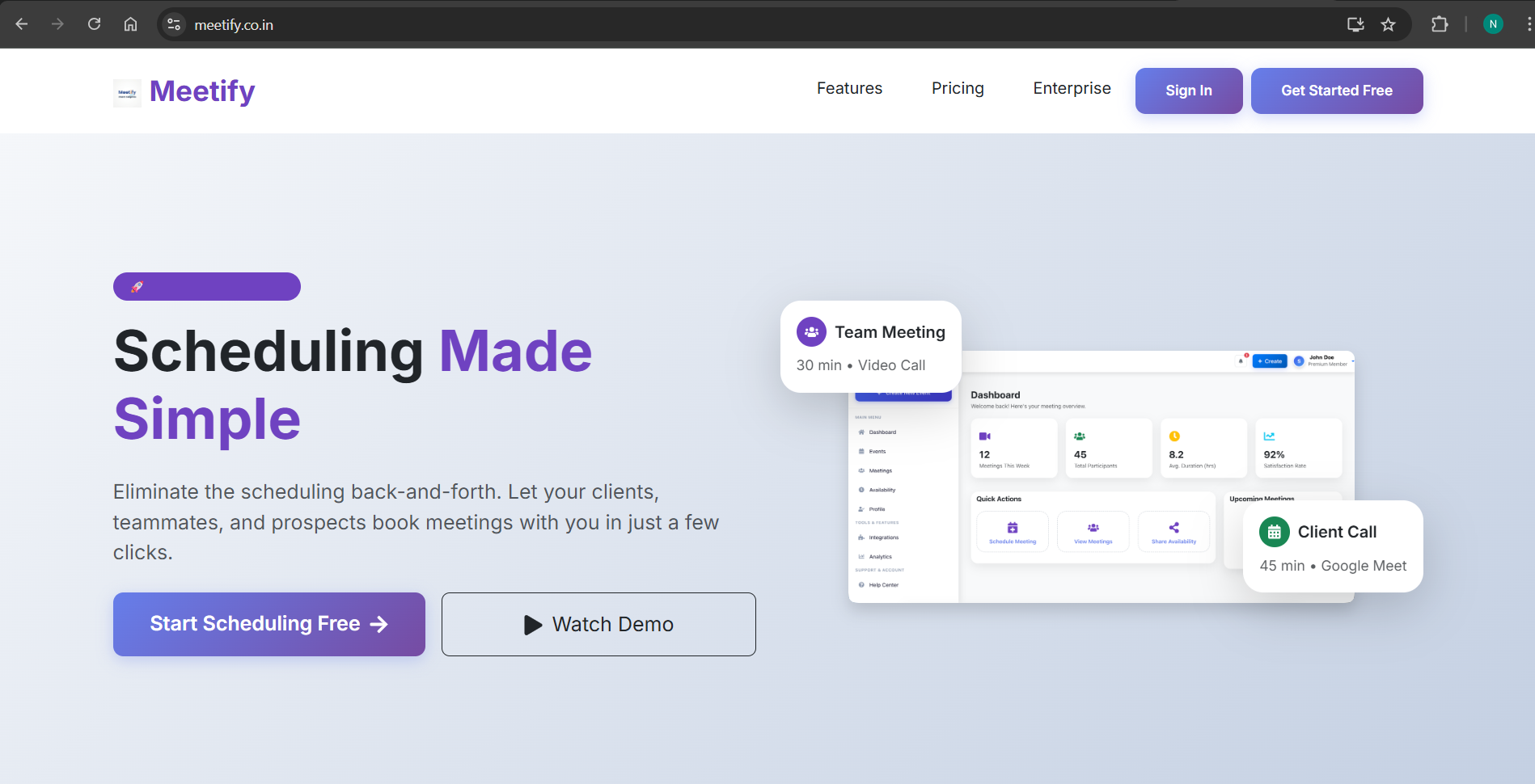
Task: Click the notification bell in the dashboard preview
Action: click(1241, 361)
